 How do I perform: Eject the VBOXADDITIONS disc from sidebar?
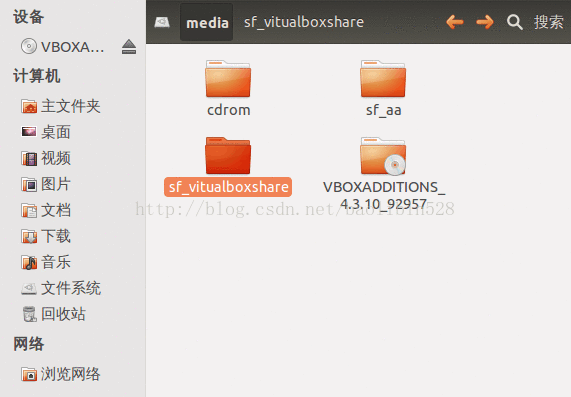coord(129,47)
